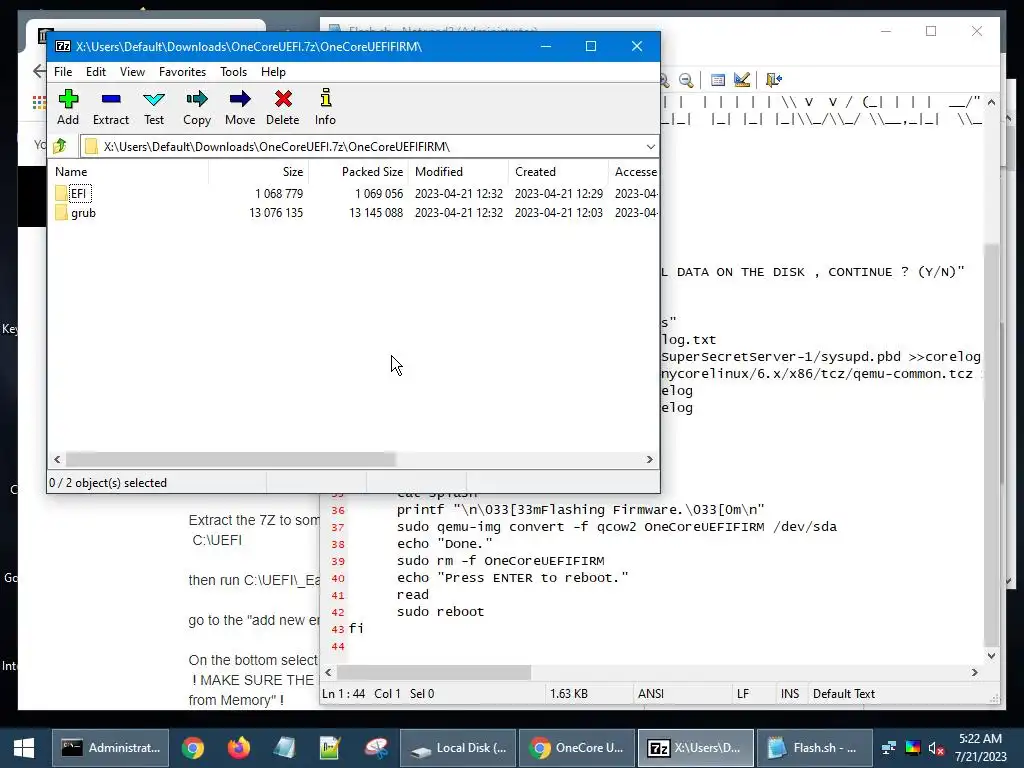Open the Edit menu
The image size is (1024, 768).
96,72
